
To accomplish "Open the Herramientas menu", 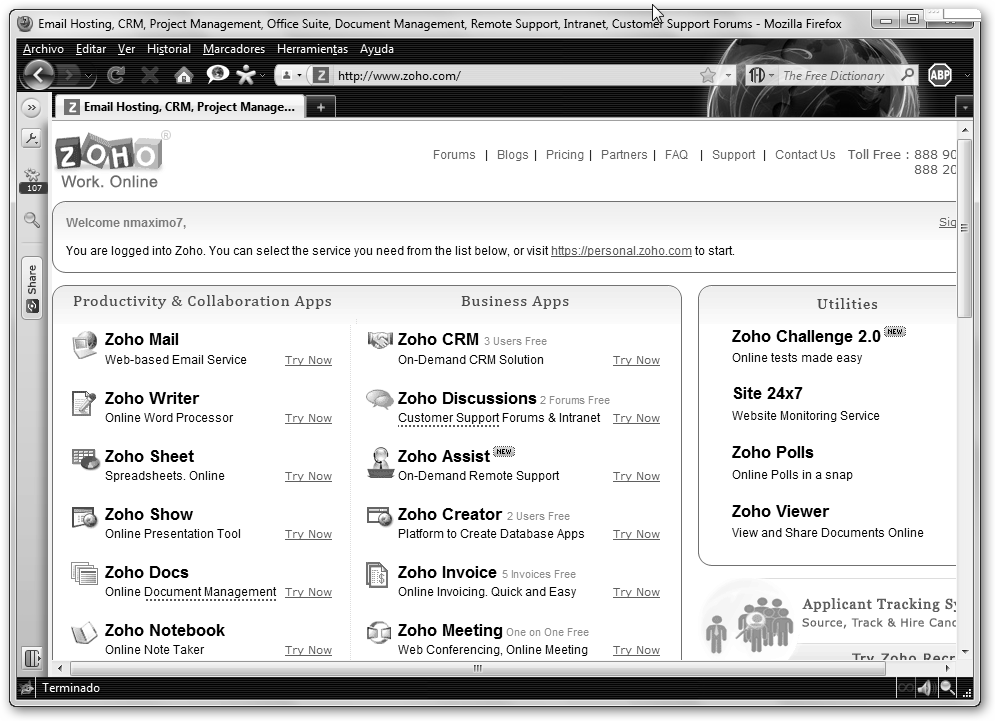I will [312, 49].
